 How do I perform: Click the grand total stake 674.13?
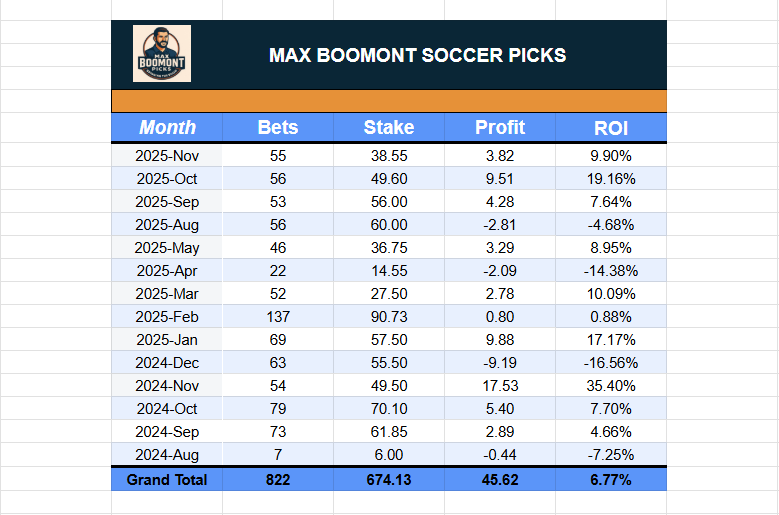click(x=388, y=480)
